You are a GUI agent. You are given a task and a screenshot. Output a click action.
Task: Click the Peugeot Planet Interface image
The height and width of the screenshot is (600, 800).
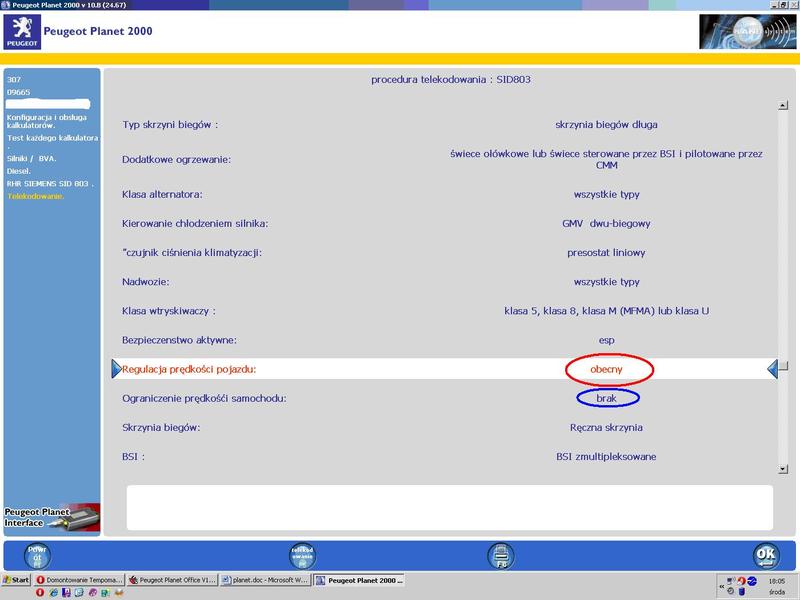(50, 517)
